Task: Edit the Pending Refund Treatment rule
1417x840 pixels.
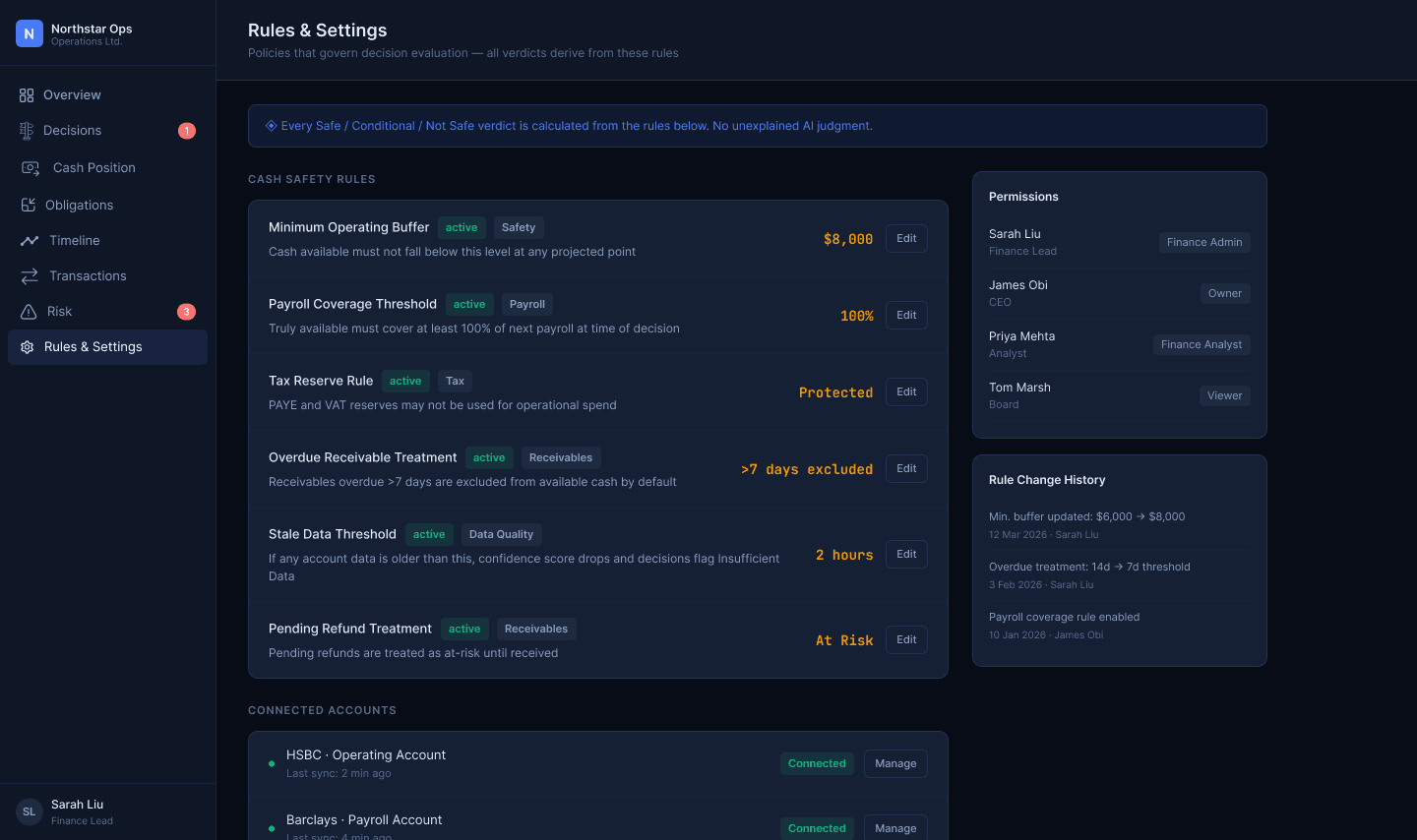Action: point(906,639)
